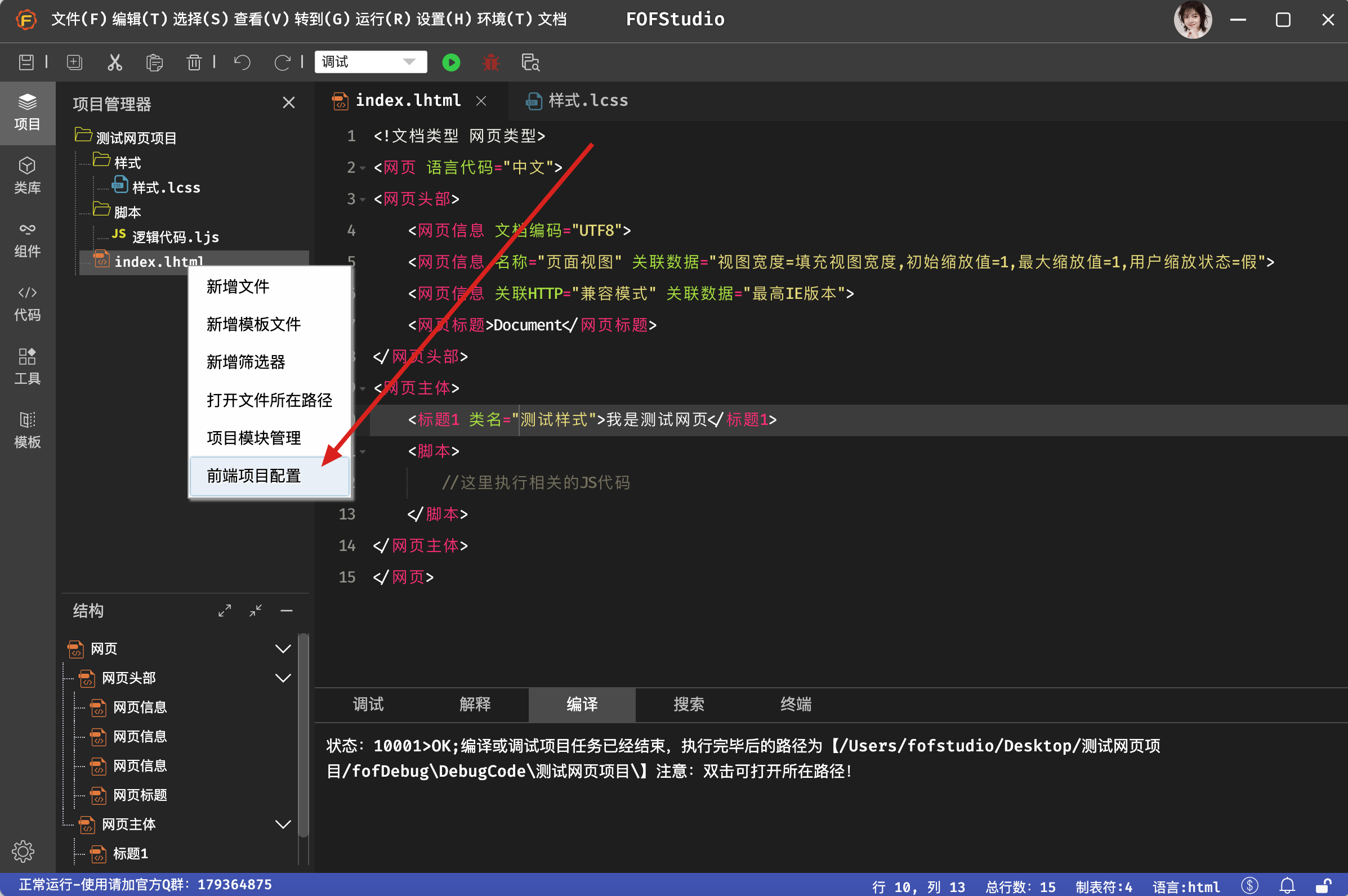Choose 前端项目配置 from context menu
Viewport: 1348px width, 896px height.
[x=269, y=476]
